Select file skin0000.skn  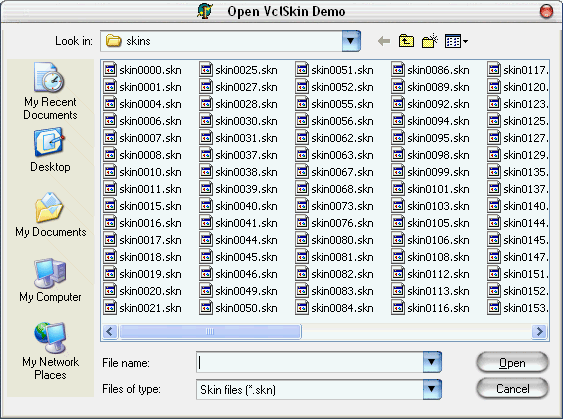click(143, 70)
